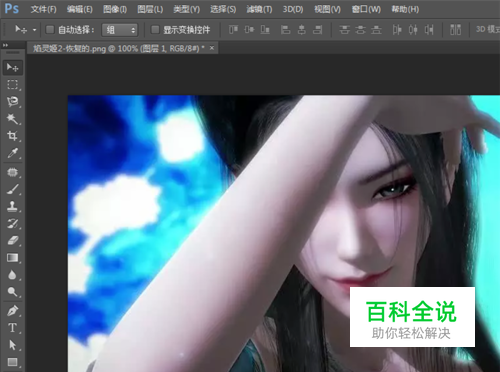
Task: Select the History Brush tool
Action: click(13, 223)
